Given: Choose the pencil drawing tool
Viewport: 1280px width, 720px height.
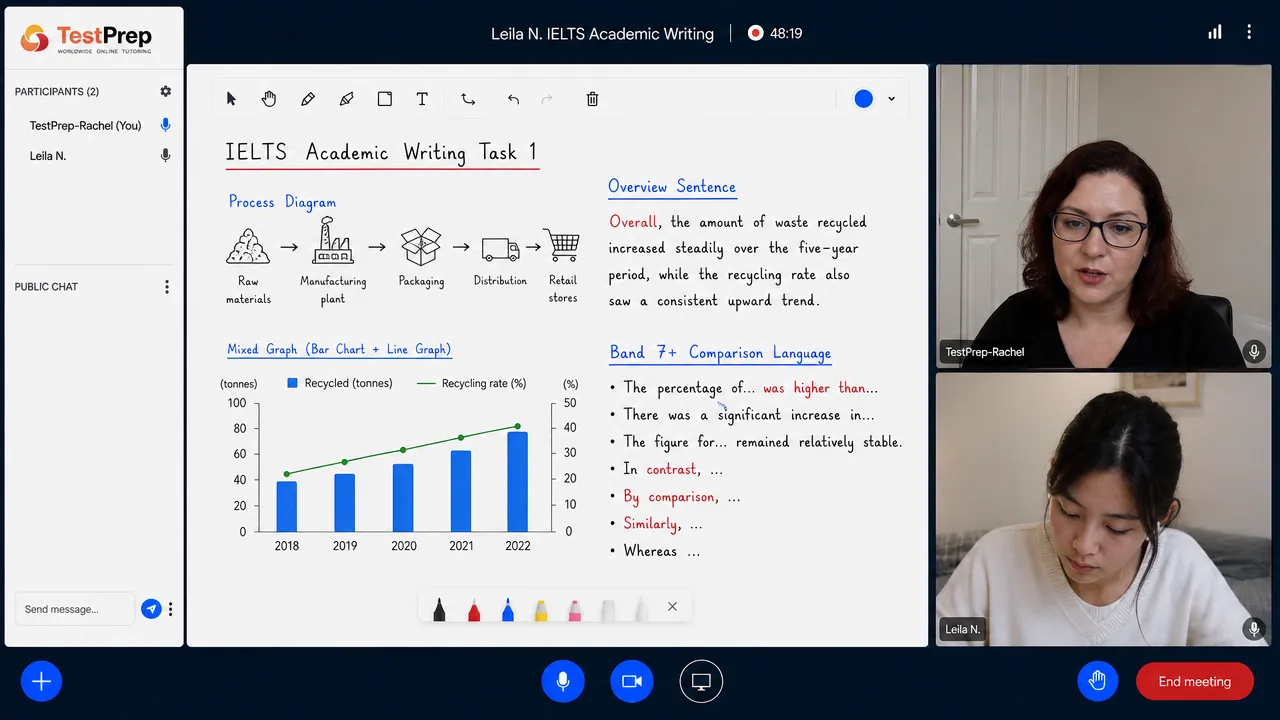Looking at the screenshot, I should [308, 99].
